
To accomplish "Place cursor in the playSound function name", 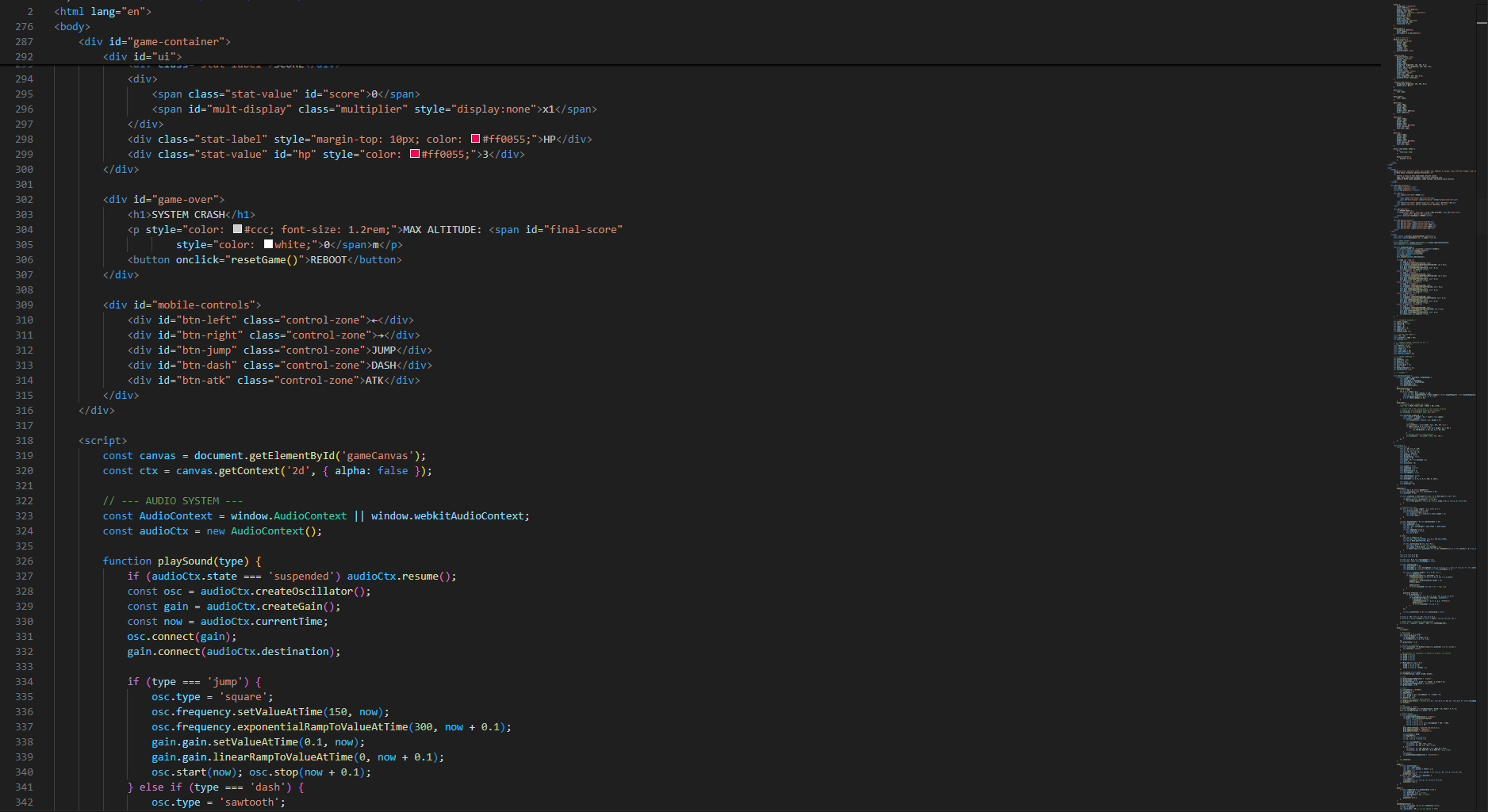I will (x=184, y=561).
